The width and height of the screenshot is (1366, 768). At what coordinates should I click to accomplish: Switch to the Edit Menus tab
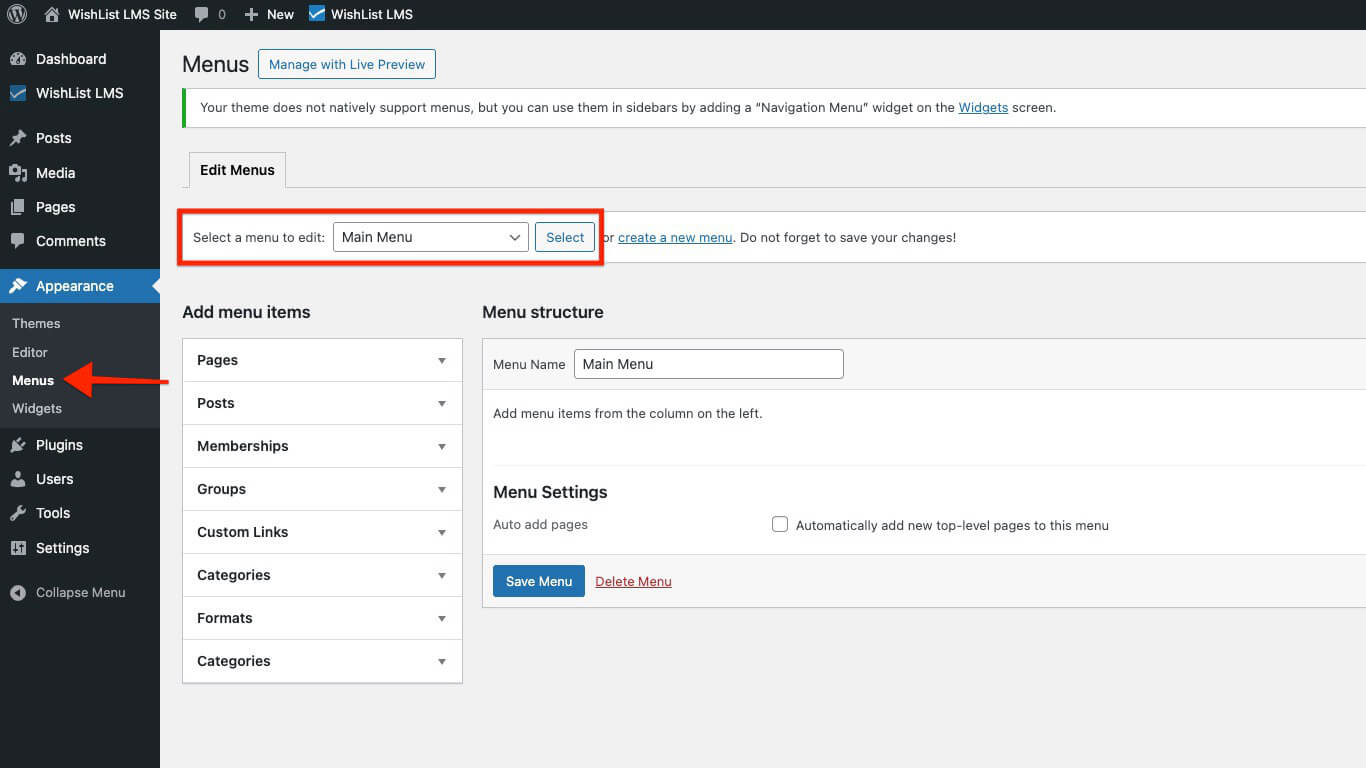pos(236,170)
